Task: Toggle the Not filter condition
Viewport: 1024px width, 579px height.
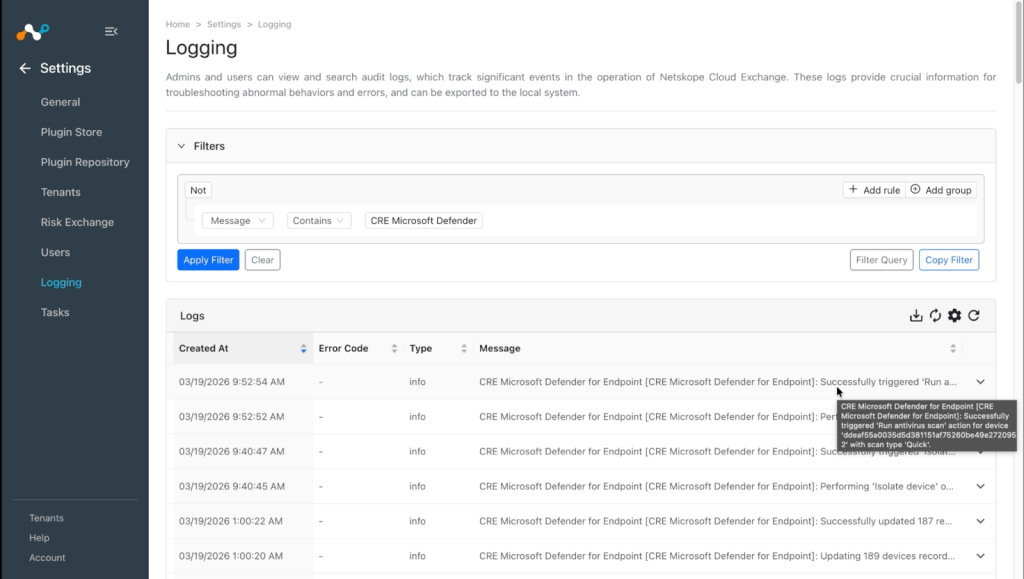Action: click(198, 190)
